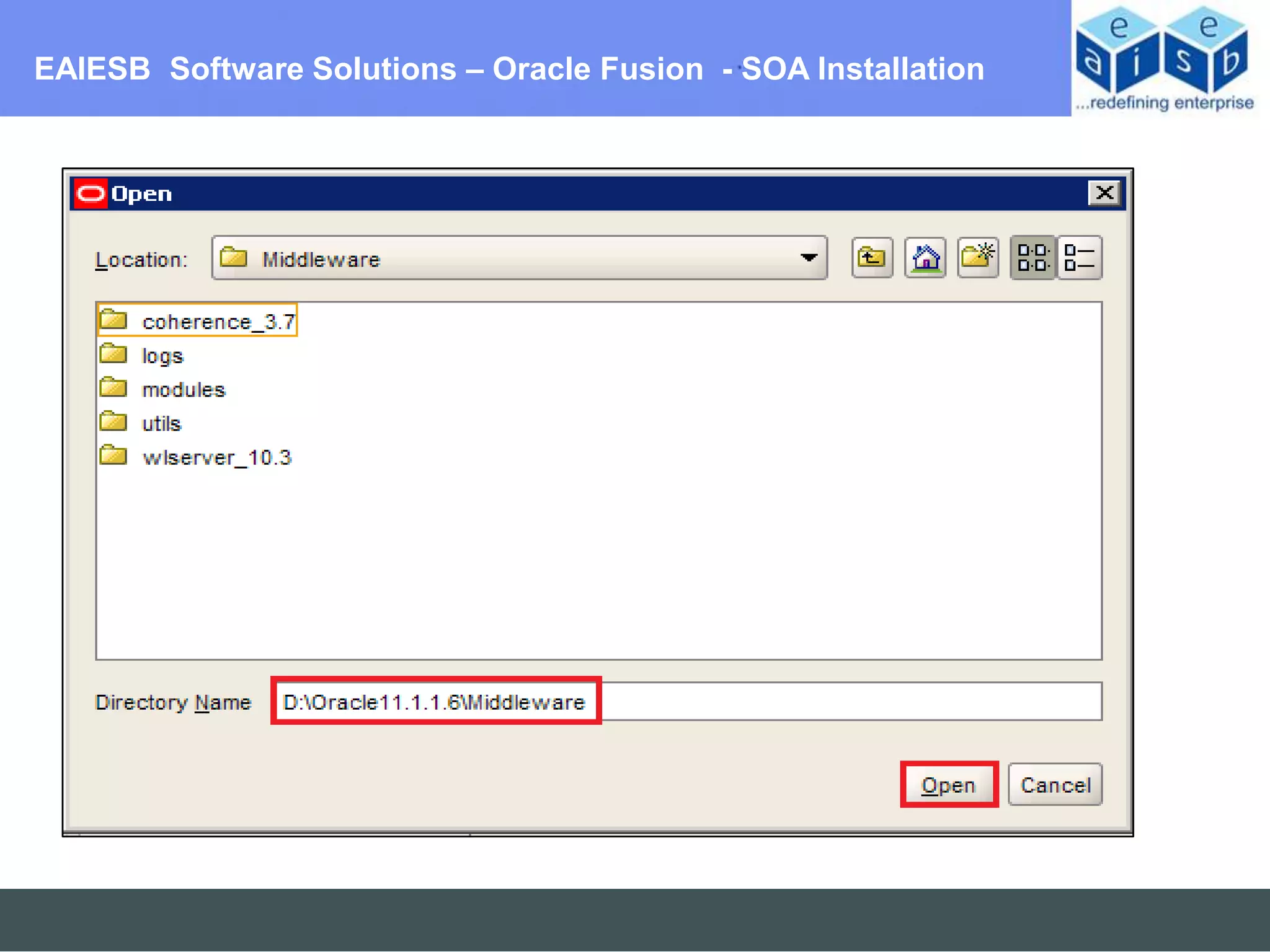Switch to details view
The image size is (1270, 952).
pos(1079,257)
